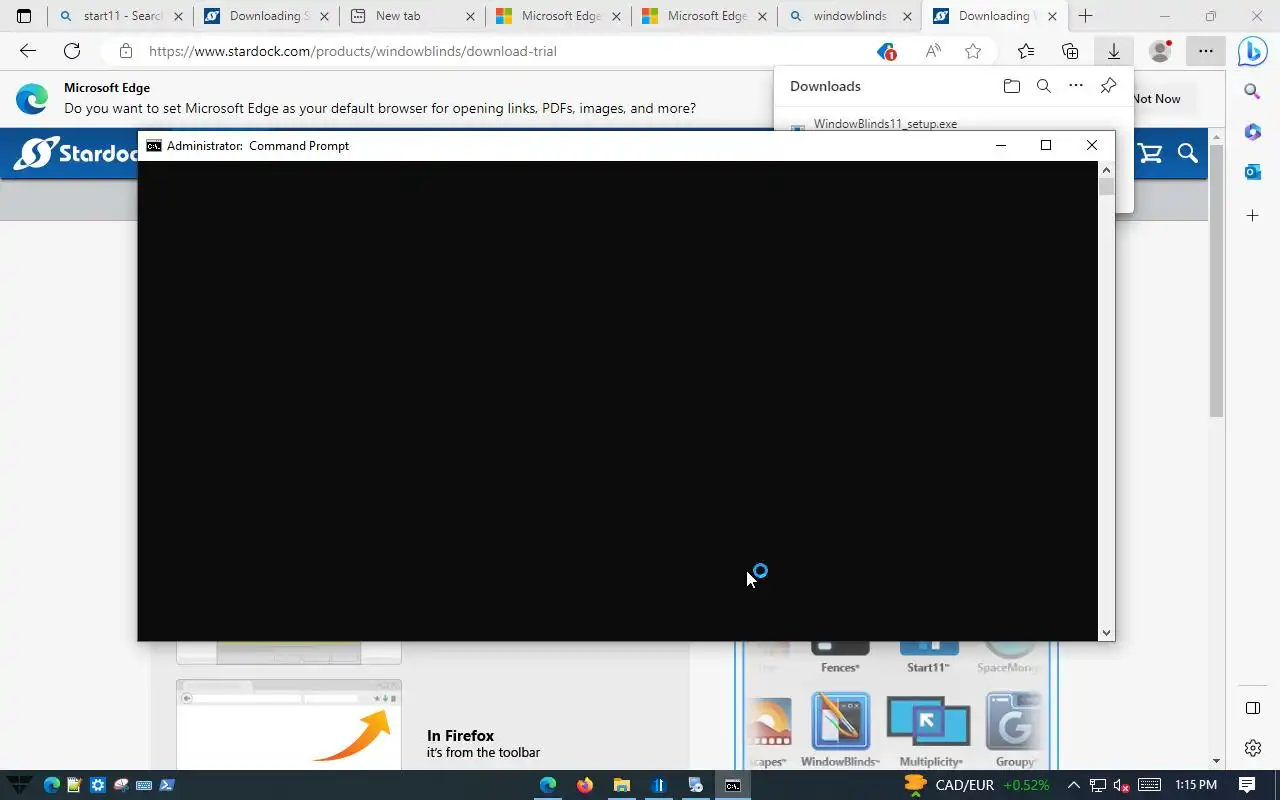Switch to the first Microsoft Edge tab

click(558, 16)
